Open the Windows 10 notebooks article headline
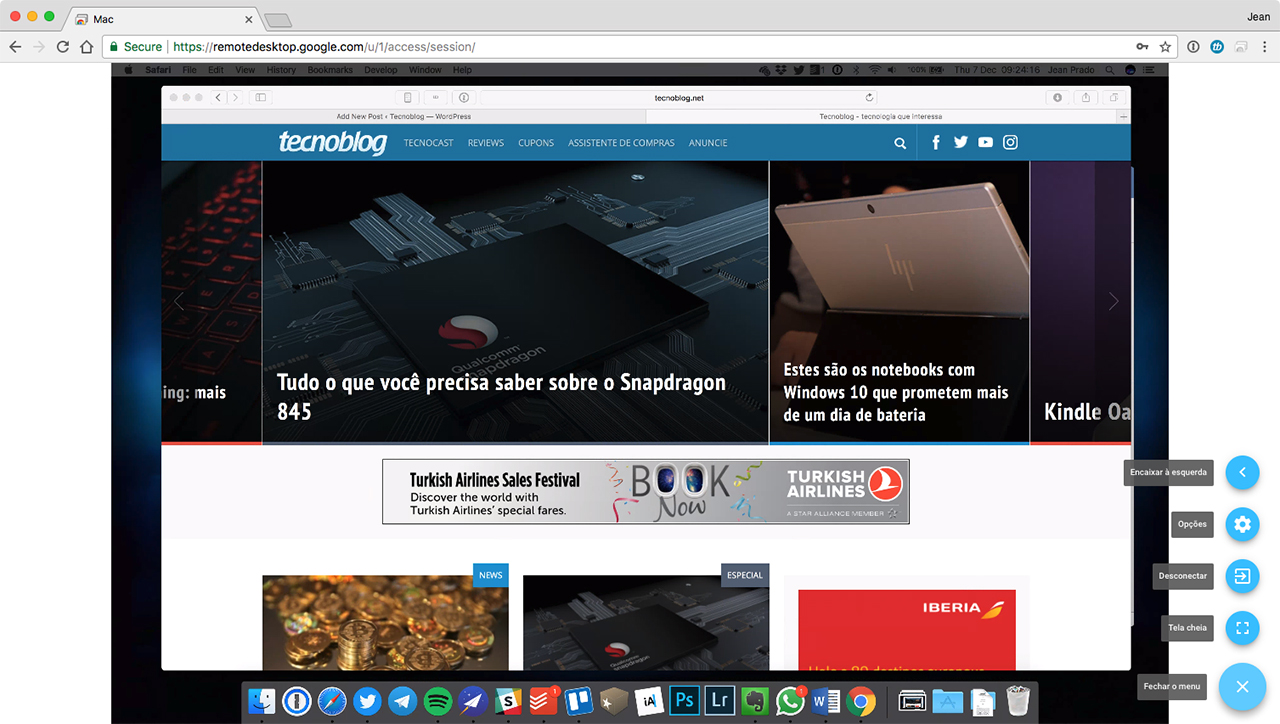Viewport: 1280px width, 724px height. click(896, 392)
